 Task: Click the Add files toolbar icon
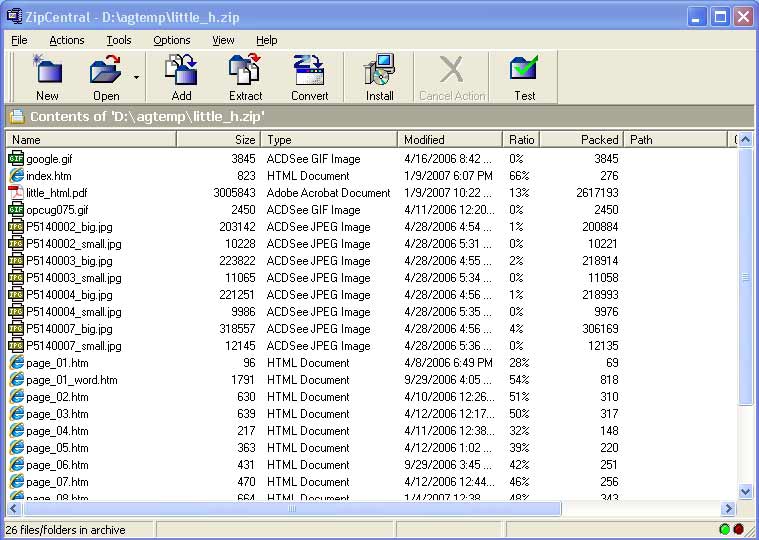coord(181,72)
